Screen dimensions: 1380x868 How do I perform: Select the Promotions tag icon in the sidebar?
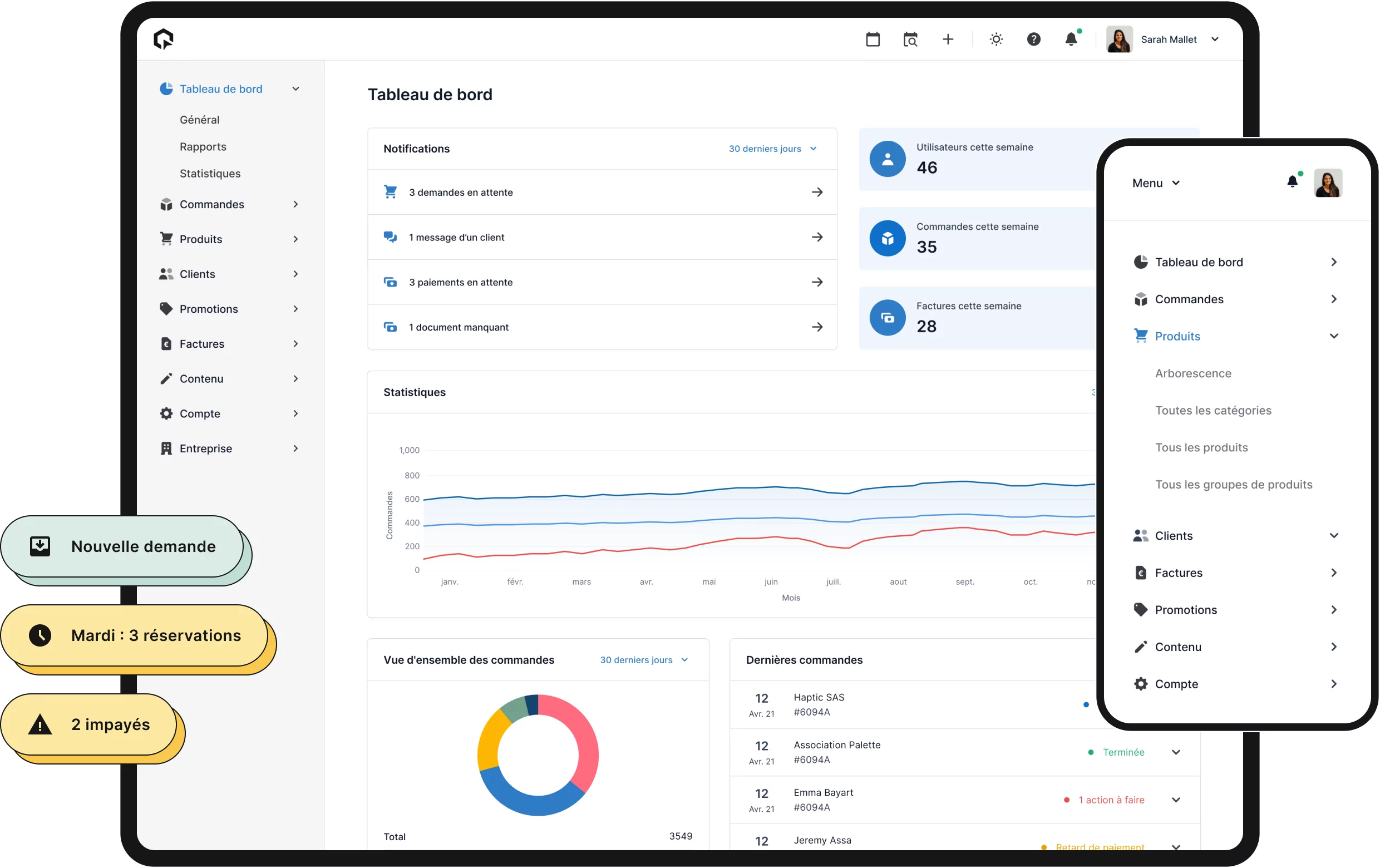pyautogui.click(x=166, y=309)
